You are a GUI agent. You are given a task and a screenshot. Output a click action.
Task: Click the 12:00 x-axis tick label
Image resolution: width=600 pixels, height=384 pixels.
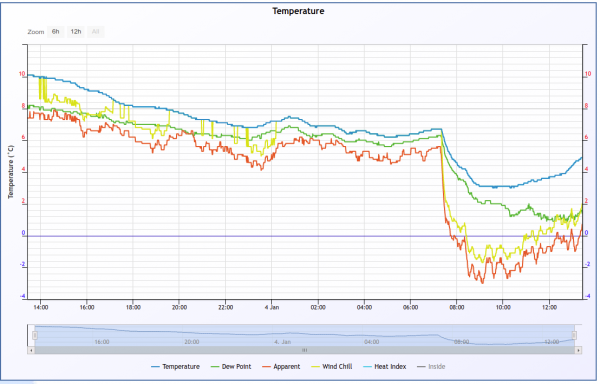[x=549, y=307]
